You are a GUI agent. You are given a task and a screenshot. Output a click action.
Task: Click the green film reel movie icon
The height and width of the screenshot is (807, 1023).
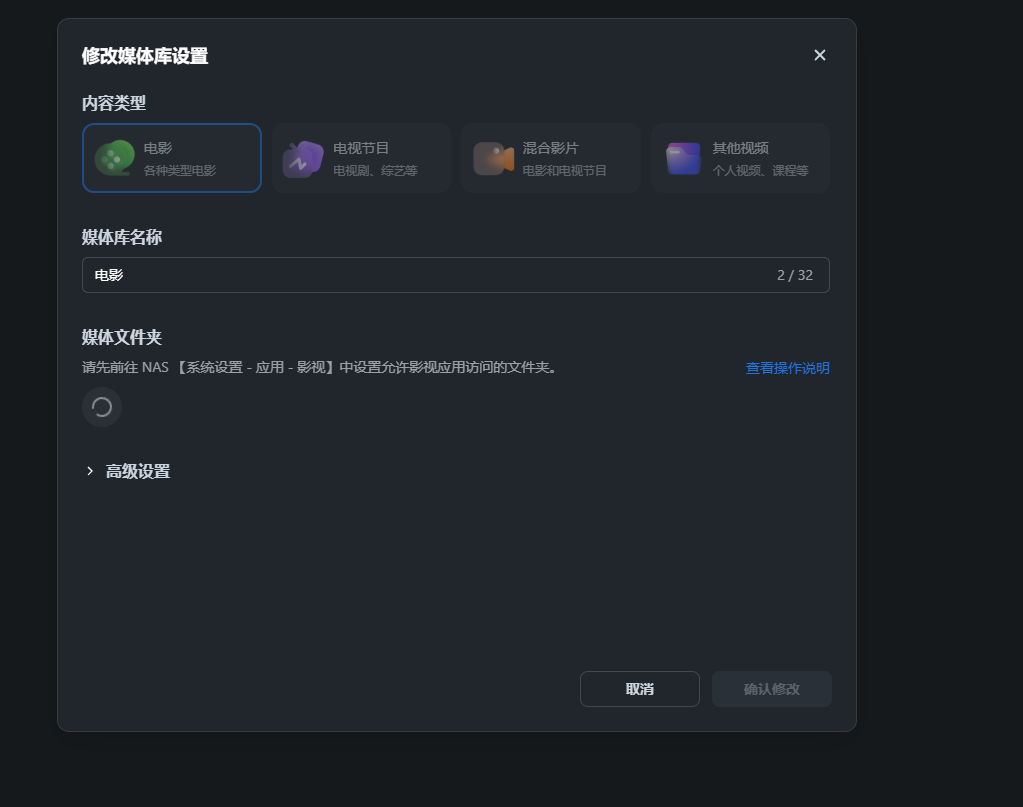coord(114,158)
